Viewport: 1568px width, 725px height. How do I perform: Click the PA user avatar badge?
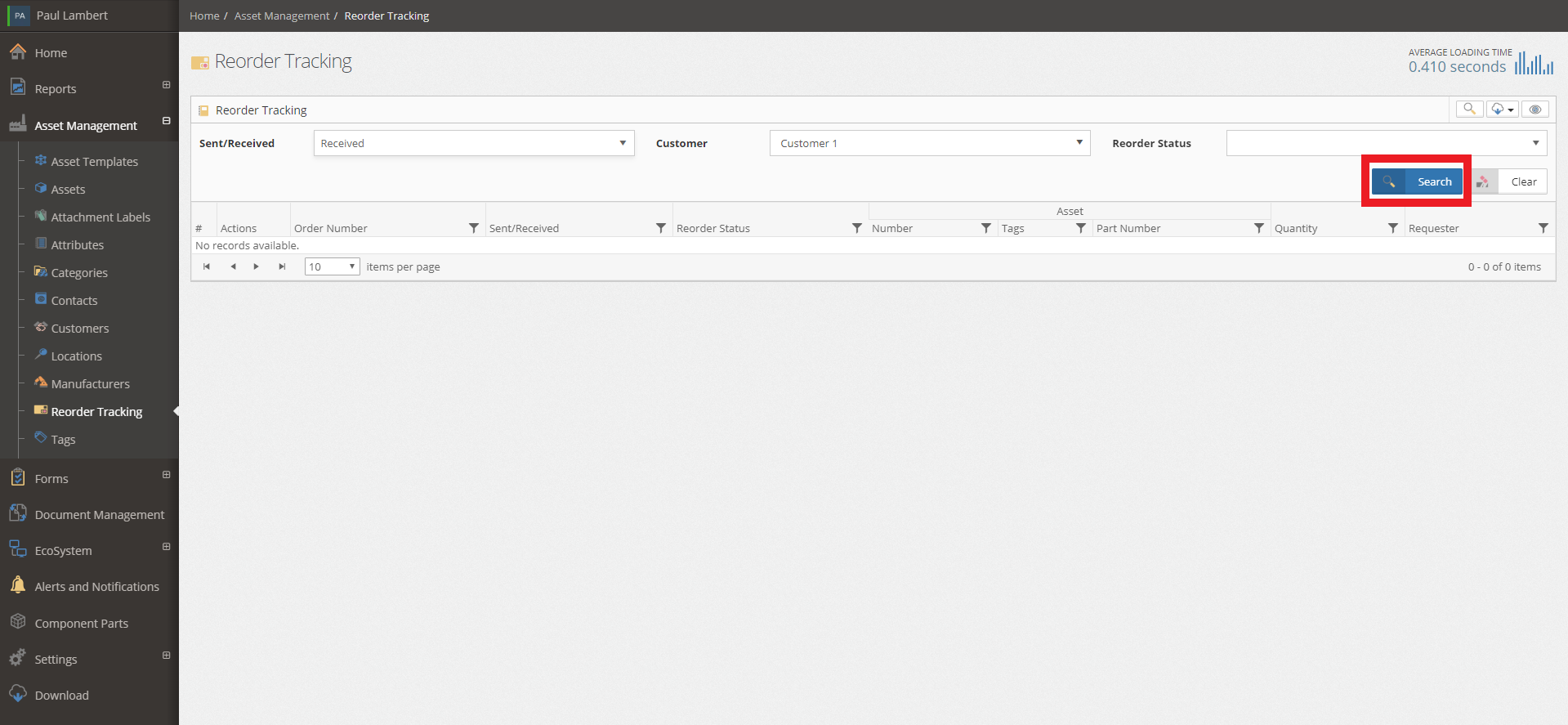[20, 16]
